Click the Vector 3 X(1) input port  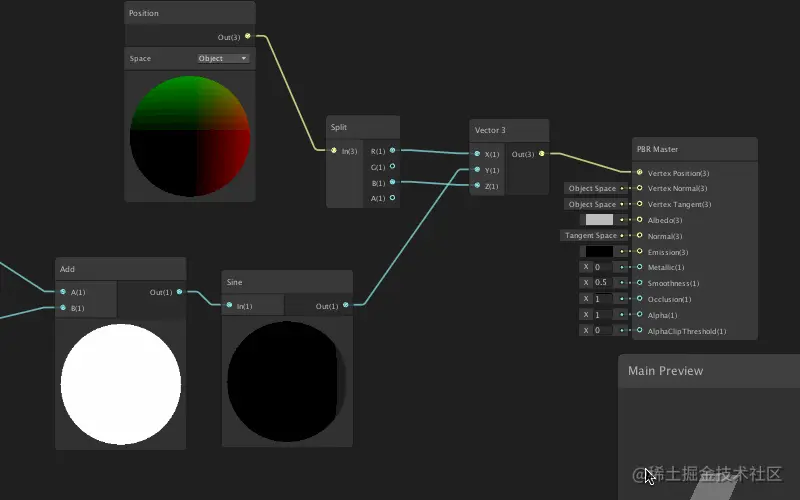477,154
